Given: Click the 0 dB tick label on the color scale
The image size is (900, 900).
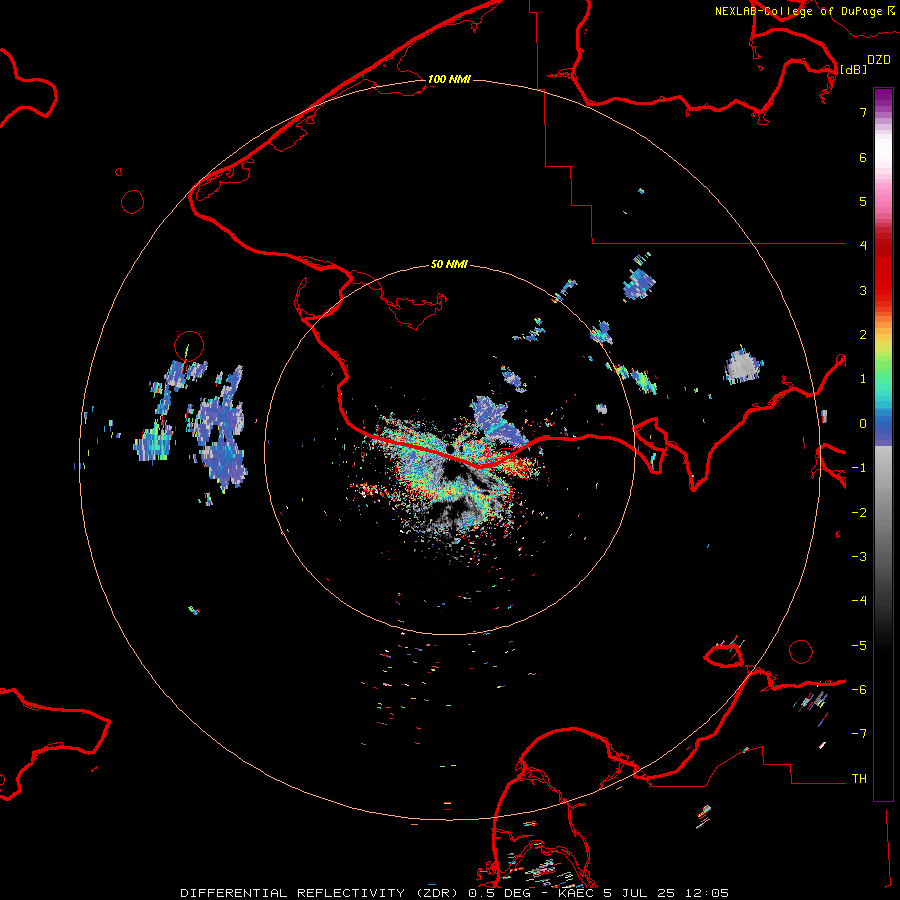Looking at the screenshot, I should [x=863, y=424].
